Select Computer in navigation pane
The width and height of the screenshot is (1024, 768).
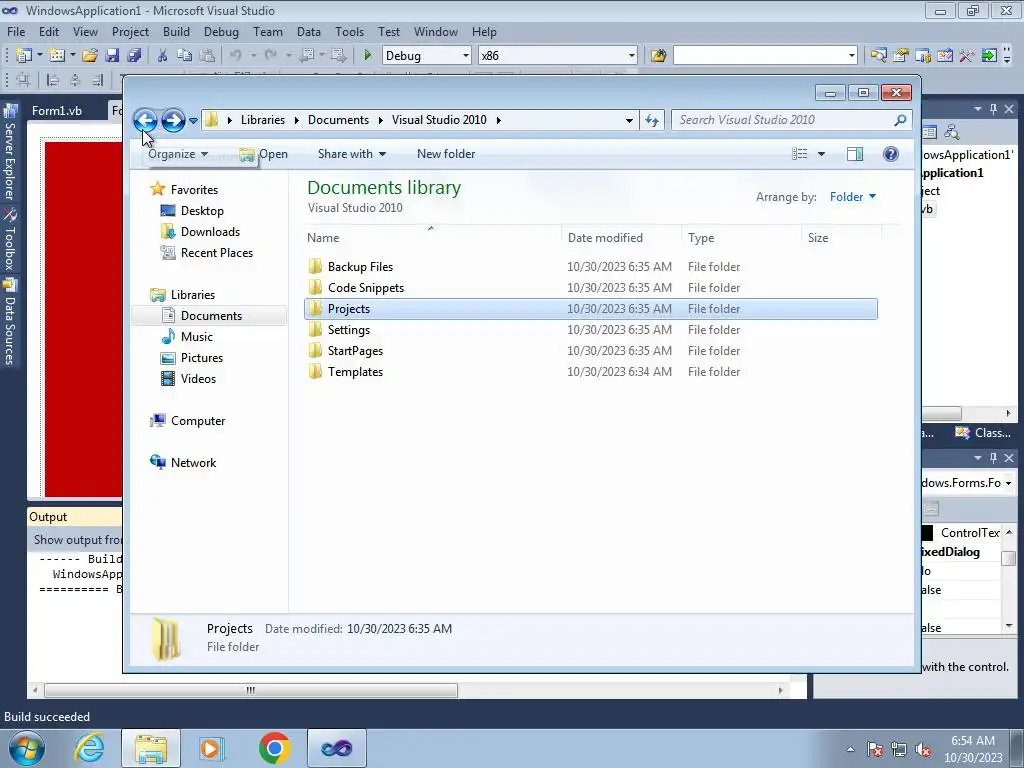click(198, 421)
